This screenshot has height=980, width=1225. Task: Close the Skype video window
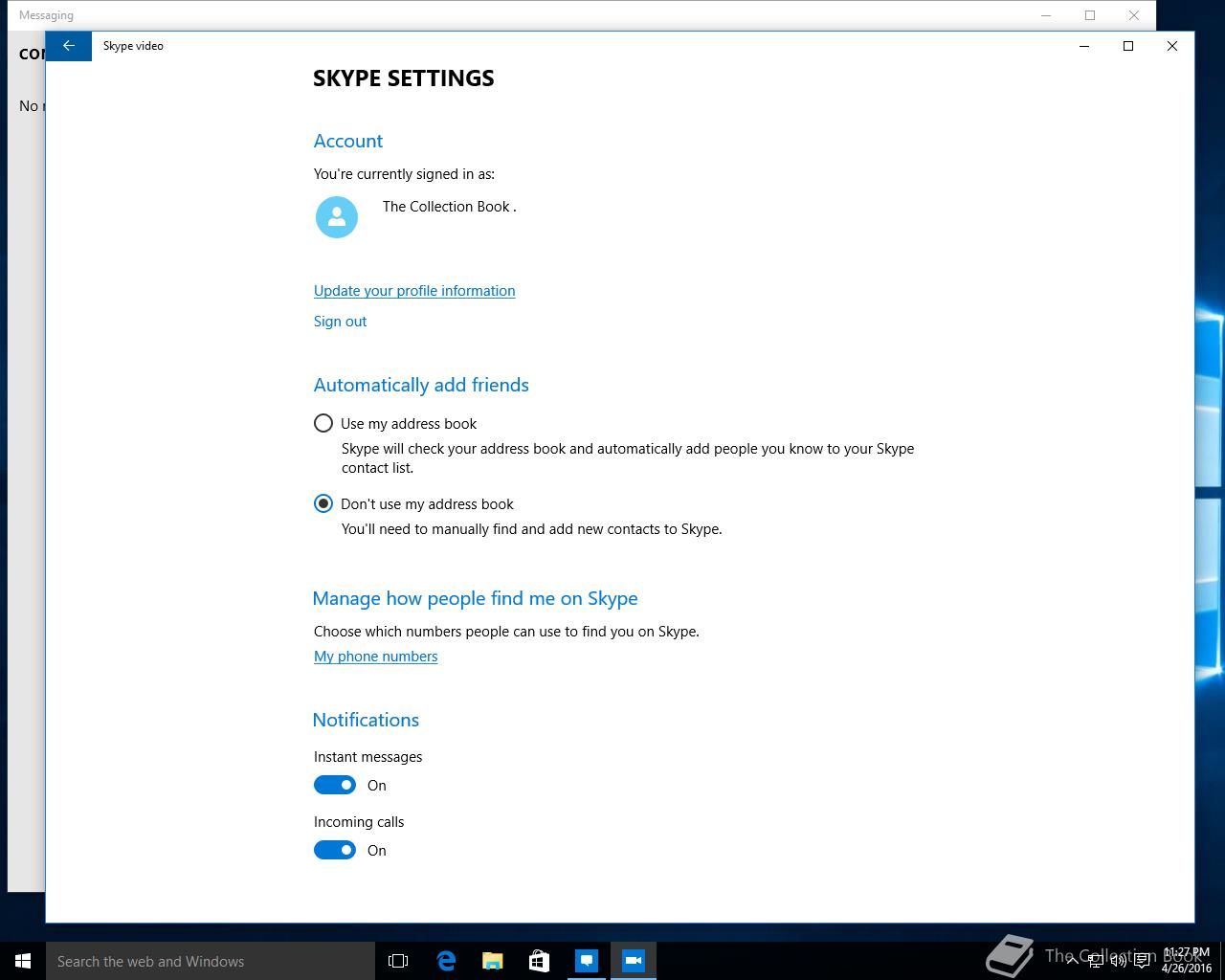1172,46
